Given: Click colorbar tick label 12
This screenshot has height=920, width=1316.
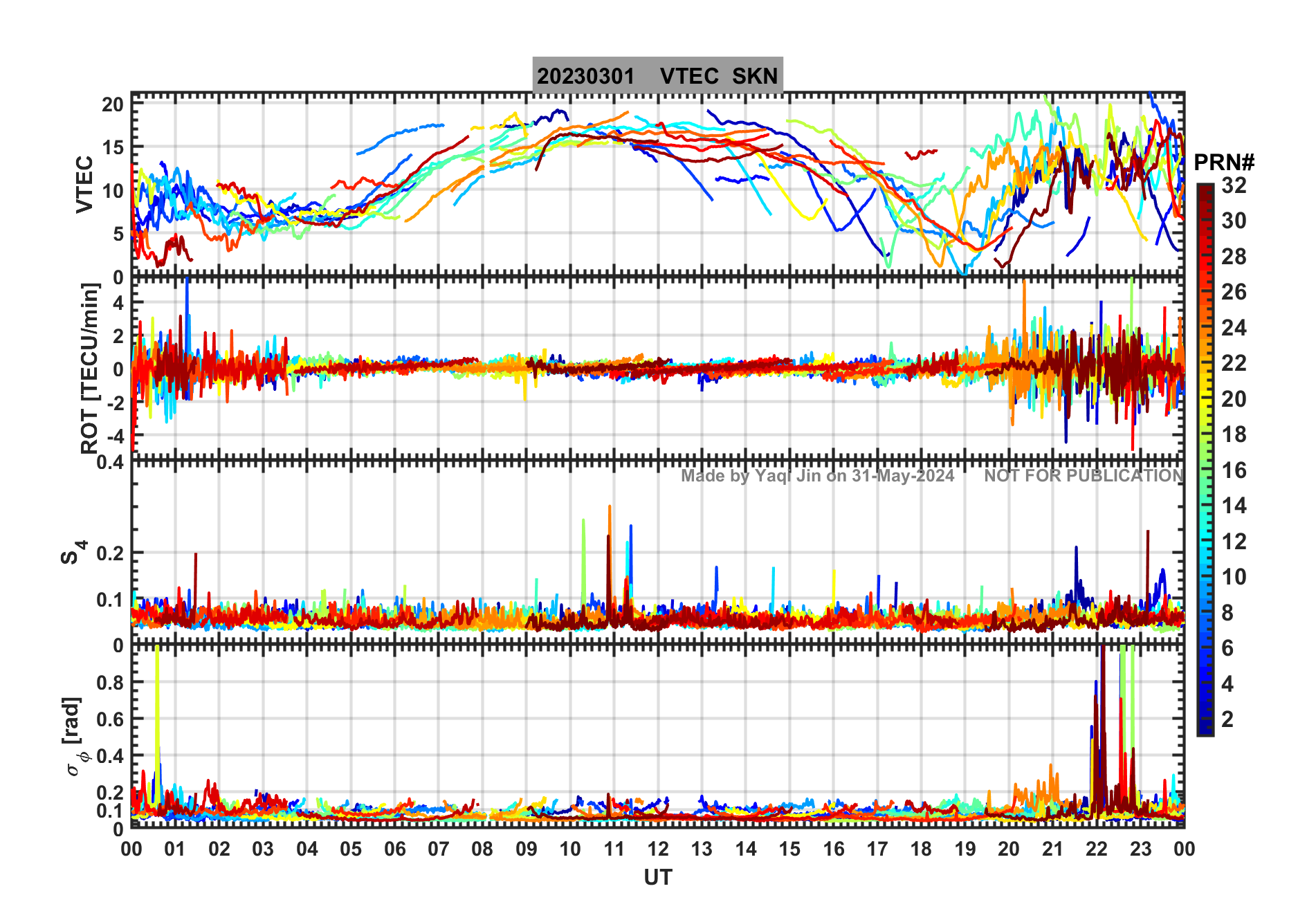Looking at the screenshot, I should coord(1234,541).
